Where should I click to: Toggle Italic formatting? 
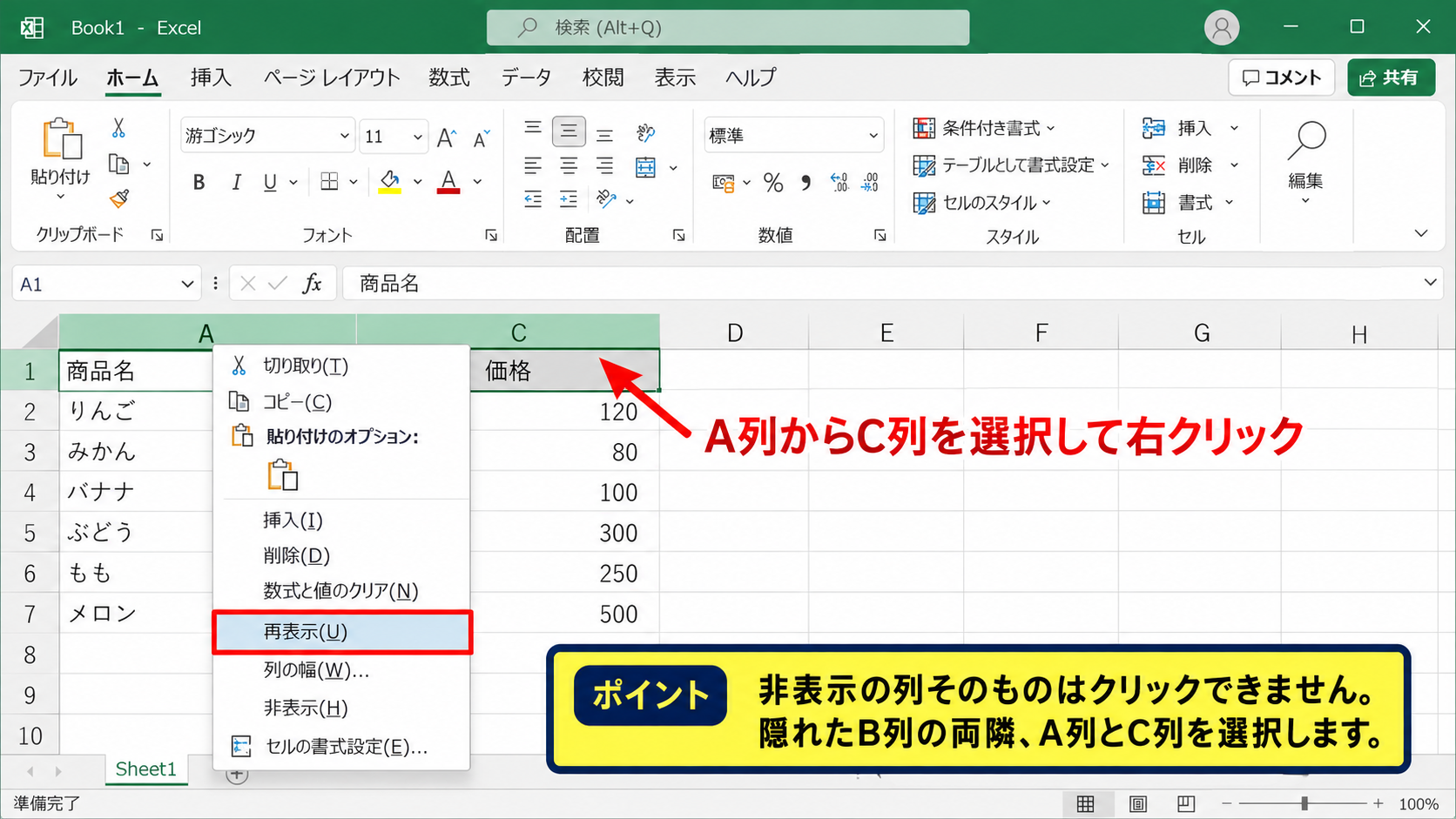[x=236, y=182]
